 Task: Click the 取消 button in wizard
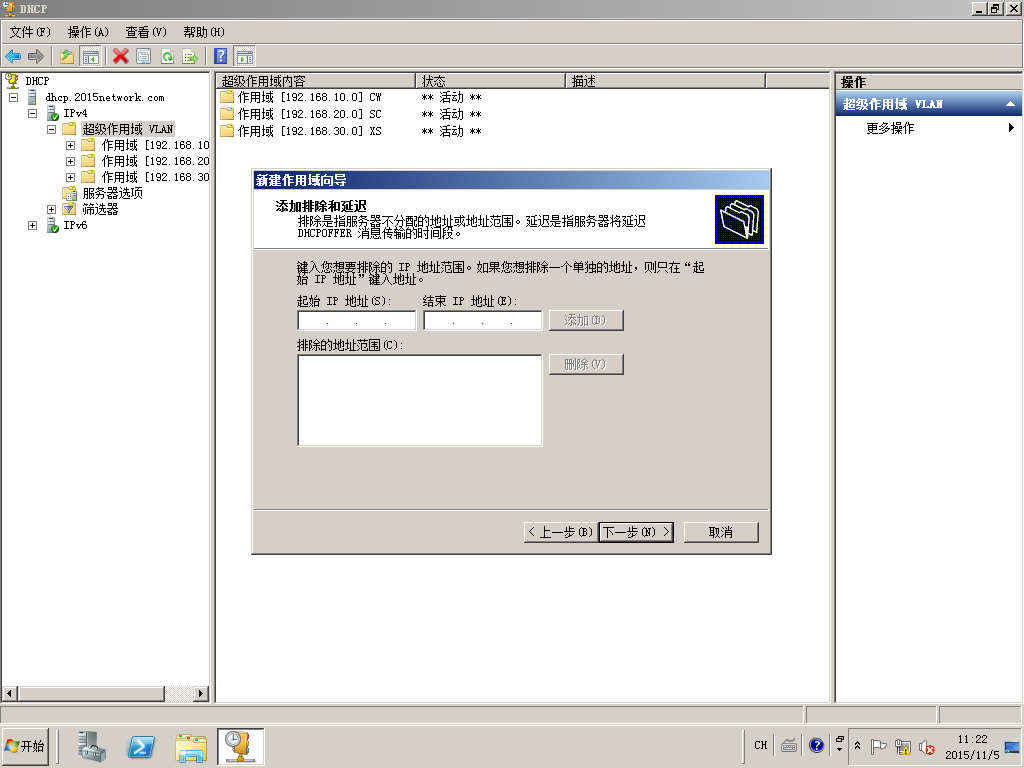pos(721,532)
